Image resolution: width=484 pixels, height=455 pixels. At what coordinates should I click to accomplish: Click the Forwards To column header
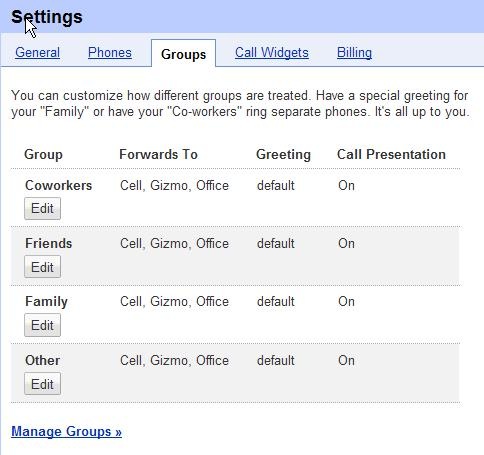tap(159, 154)
